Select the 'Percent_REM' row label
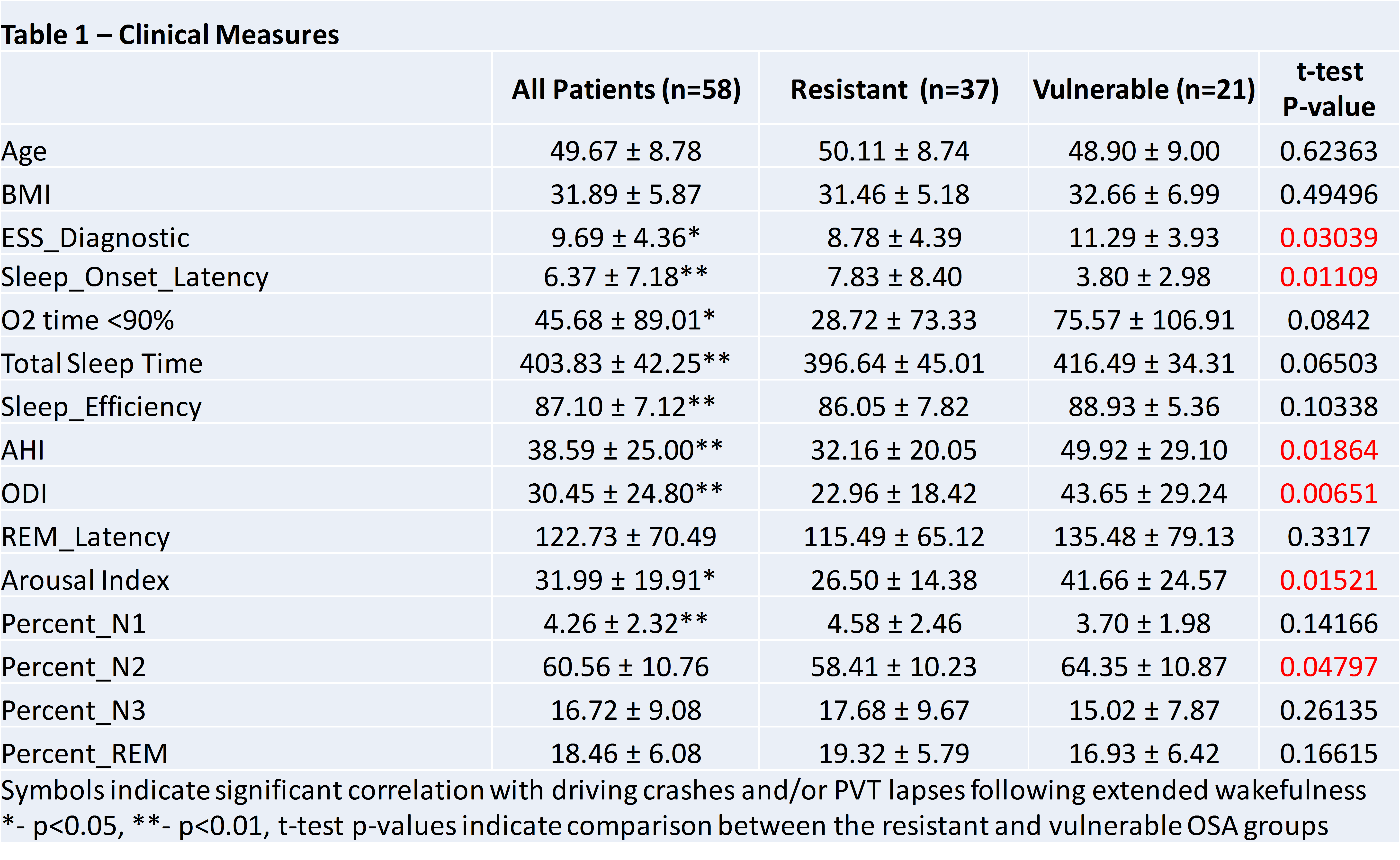This screenshot has height=860, width=1400. 84,754
